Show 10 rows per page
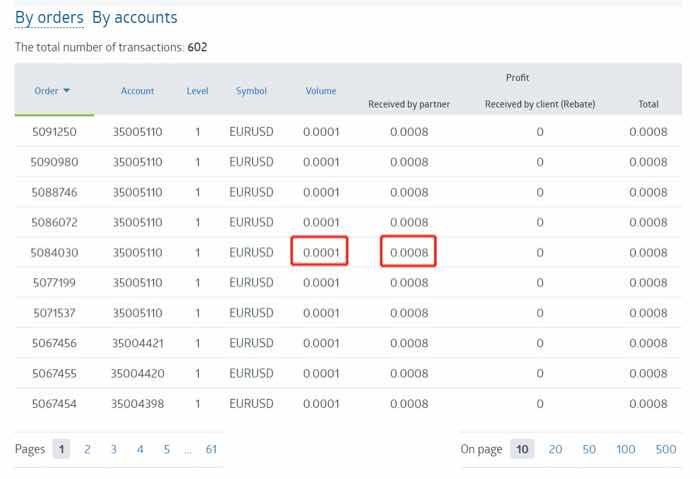700x479 pixels. pos(522,449)
